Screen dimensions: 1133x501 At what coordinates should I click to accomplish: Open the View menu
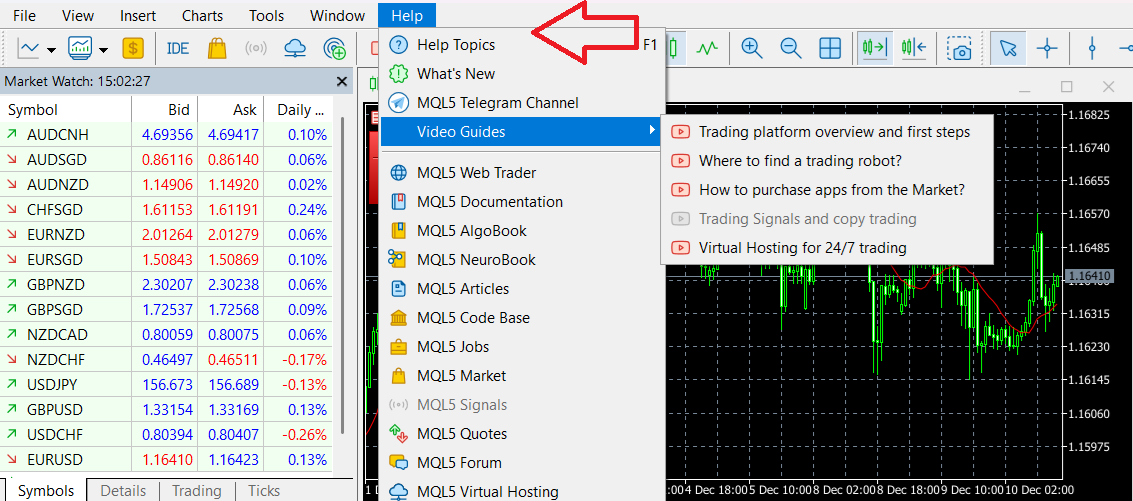click(78, 15)
